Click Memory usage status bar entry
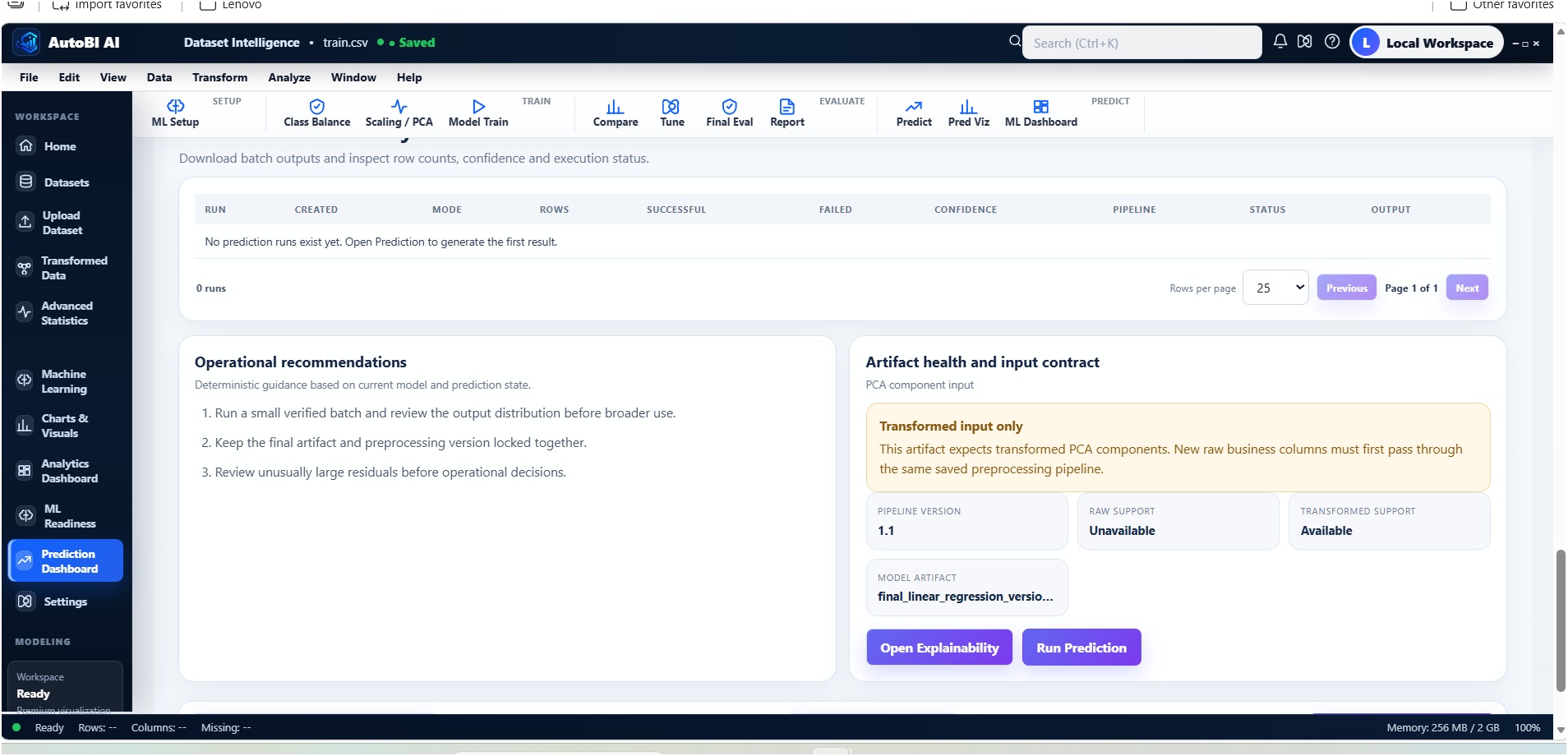This screenshot has width=1568, height=756. tap(1442, 727)
